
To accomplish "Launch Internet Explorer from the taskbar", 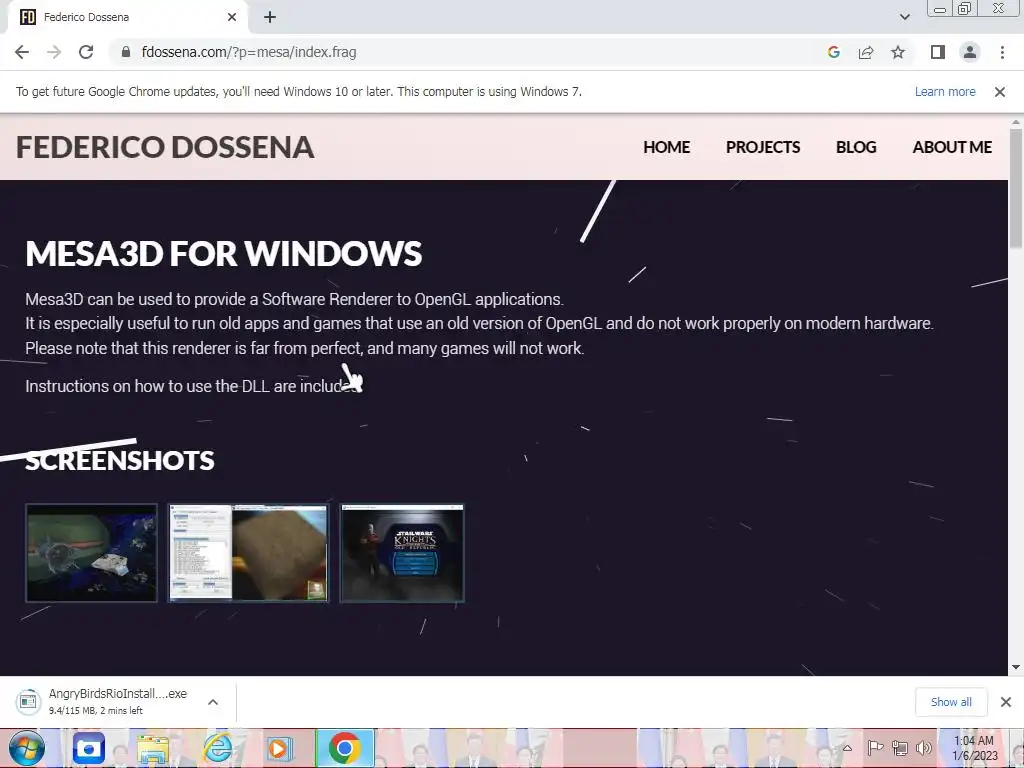I will (x=217, y=749).
